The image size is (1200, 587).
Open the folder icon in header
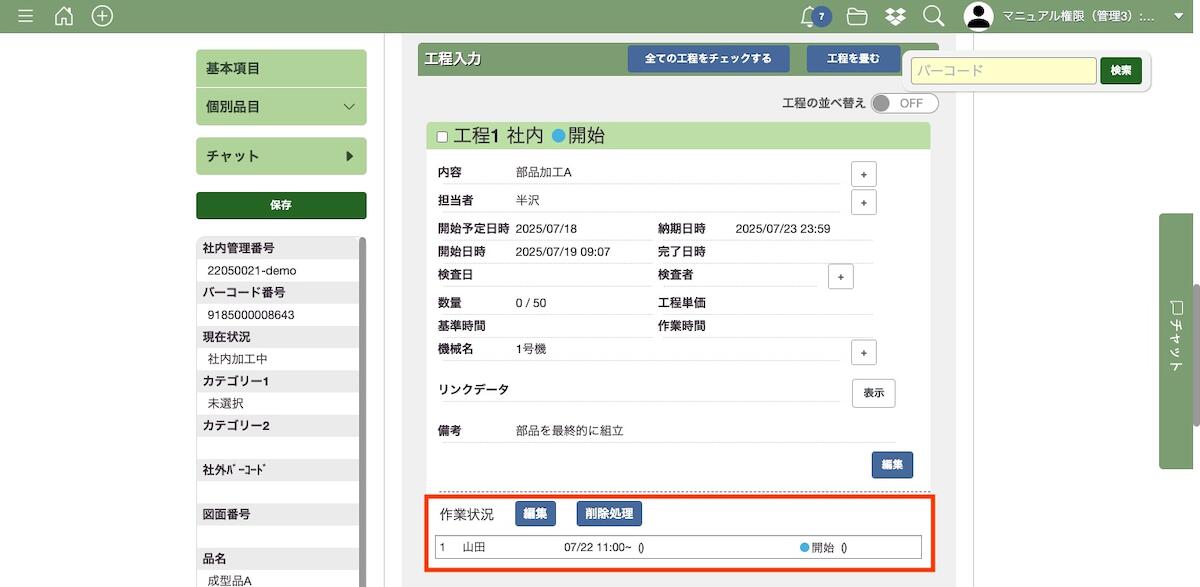856,16
